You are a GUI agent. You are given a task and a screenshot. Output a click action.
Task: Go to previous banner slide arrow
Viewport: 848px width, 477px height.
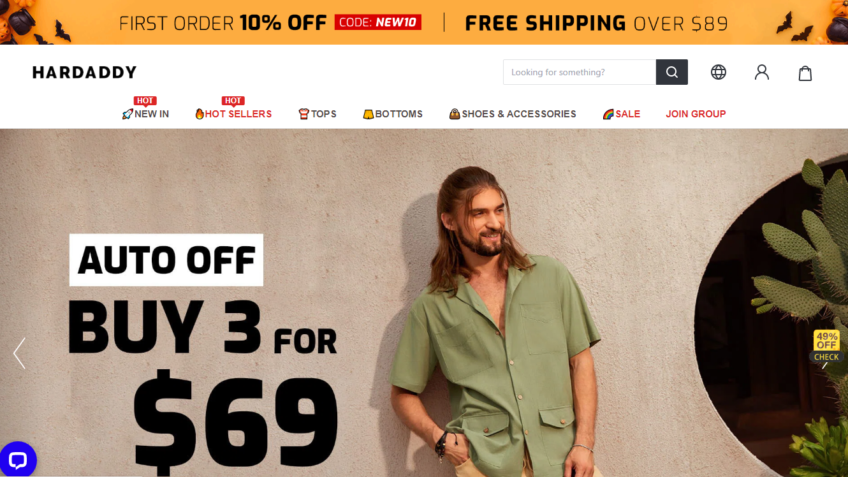19,353
